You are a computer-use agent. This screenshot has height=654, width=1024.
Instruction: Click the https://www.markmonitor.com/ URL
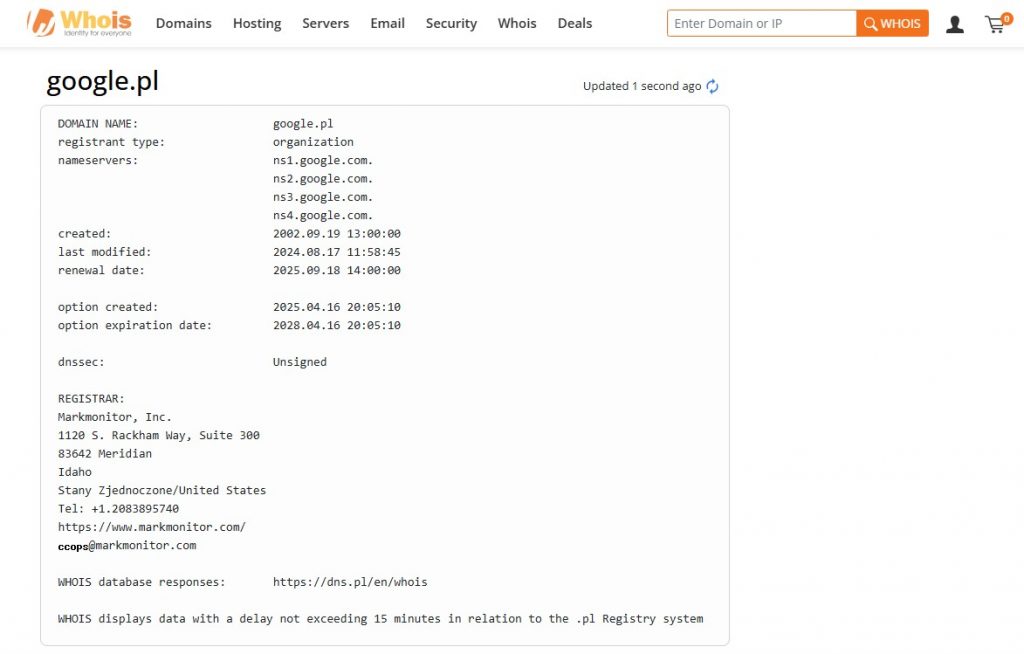pyautogui.click(x=152, y=527)
